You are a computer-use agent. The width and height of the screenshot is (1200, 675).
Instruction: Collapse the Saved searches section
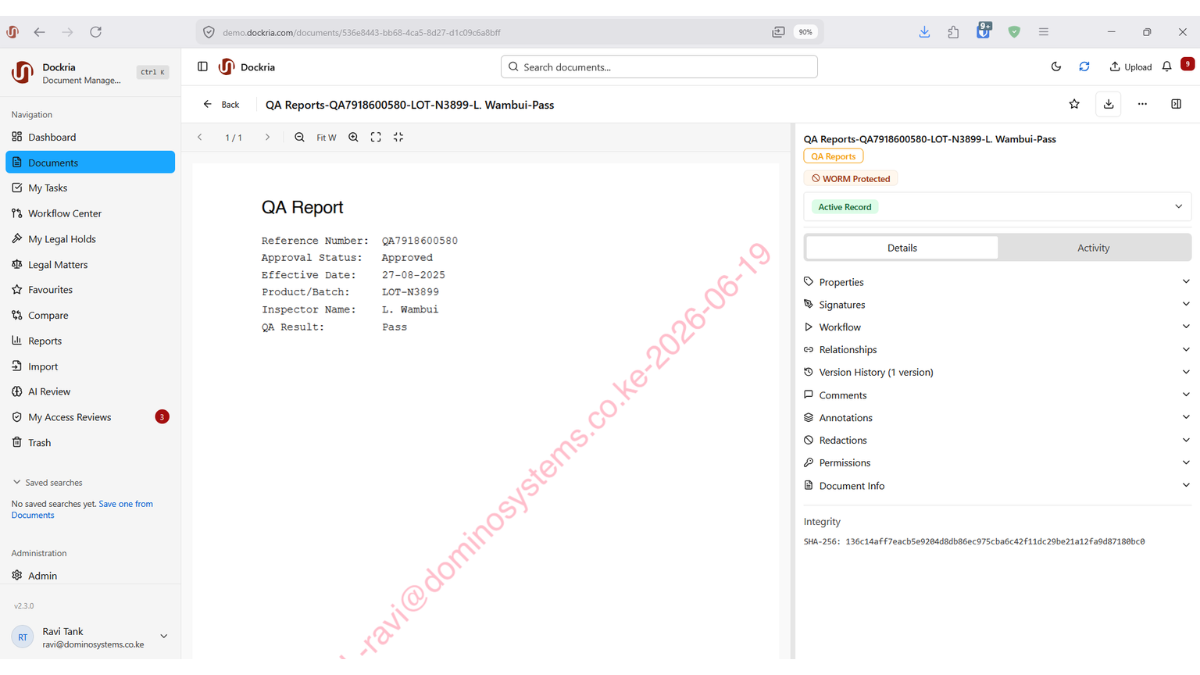(x=47, y=483)
